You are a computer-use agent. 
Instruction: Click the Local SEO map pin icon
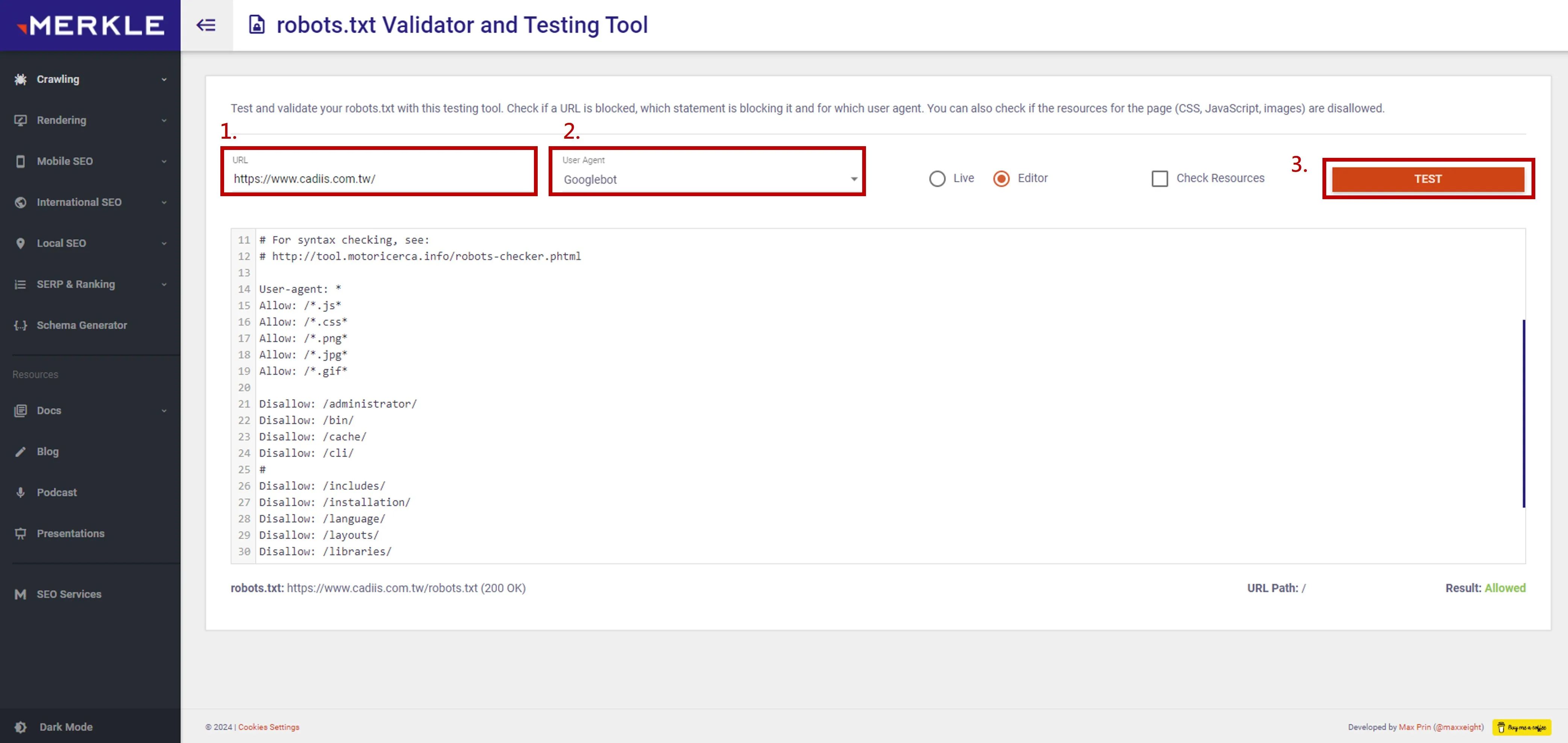coord(21,243)
